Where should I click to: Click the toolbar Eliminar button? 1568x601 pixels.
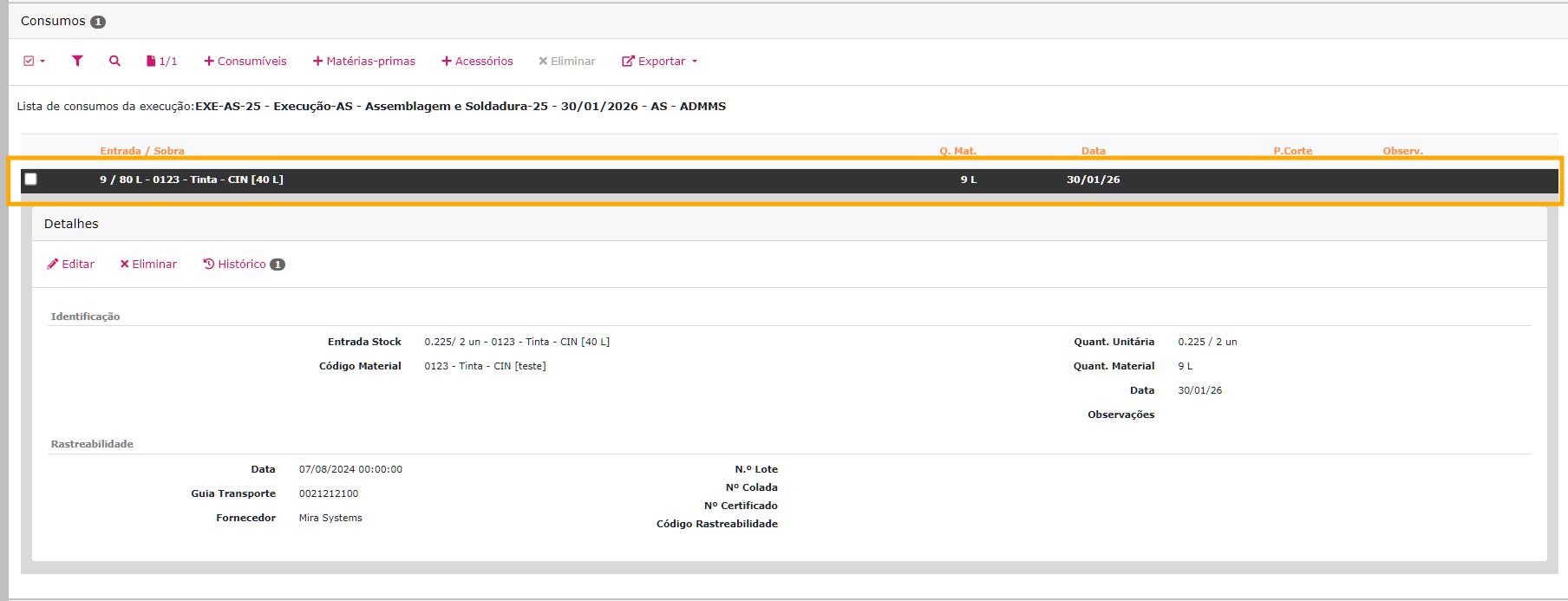point(567,61)
